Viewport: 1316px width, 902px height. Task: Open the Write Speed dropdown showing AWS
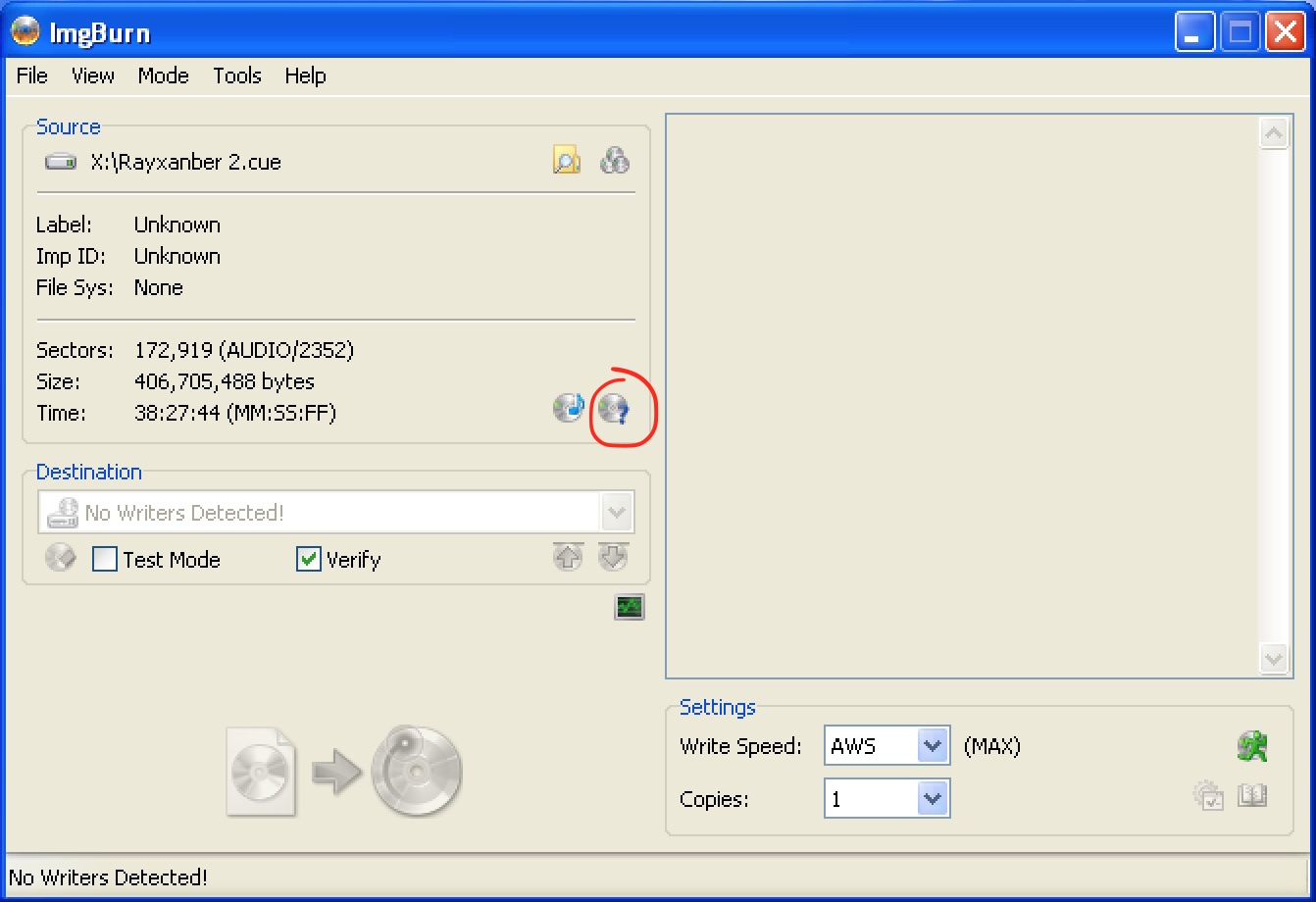coord(934,746)
